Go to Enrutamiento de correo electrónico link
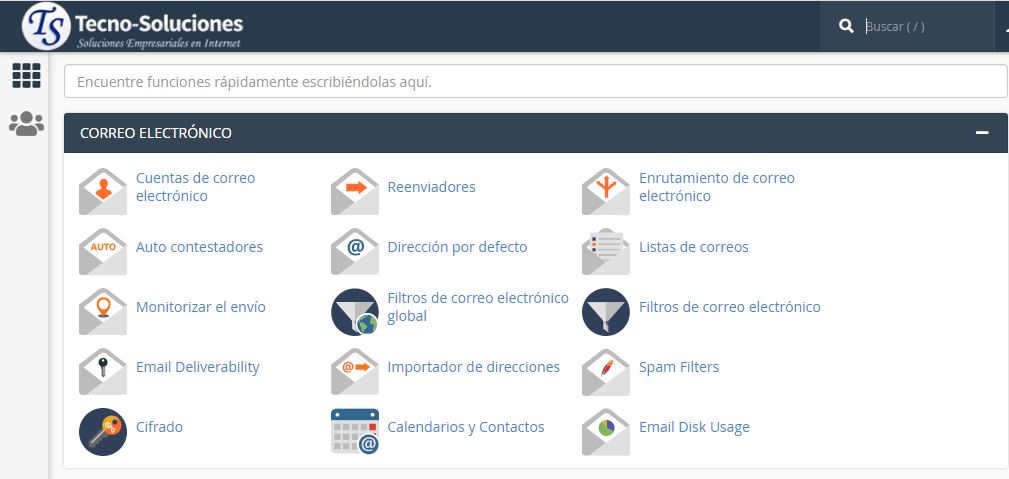The height and width of the screenshot is (479, 1009). pos(717,187)
